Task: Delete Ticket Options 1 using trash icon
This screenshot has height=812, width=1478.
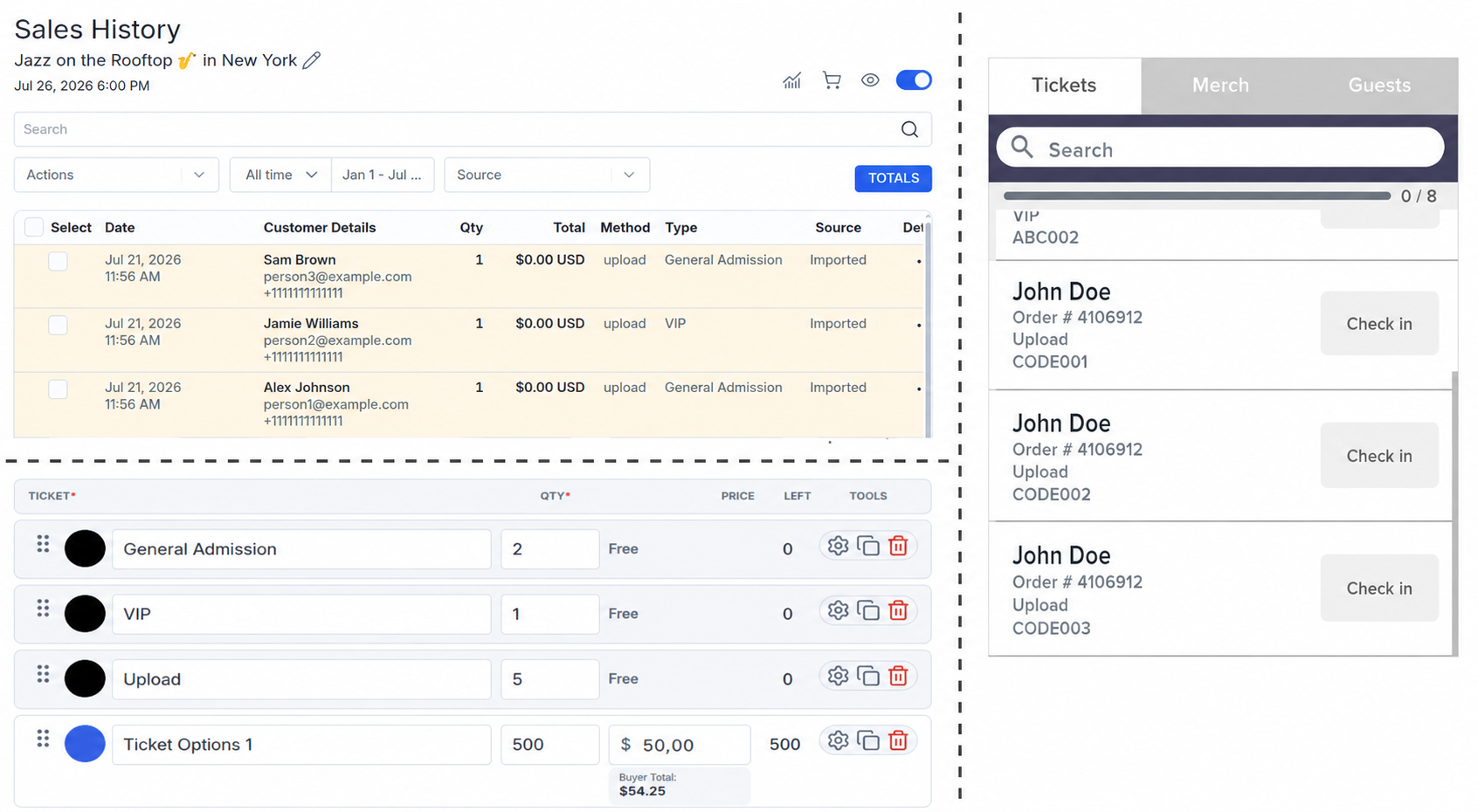Action: pyautogui.click(x=898, y=740)
